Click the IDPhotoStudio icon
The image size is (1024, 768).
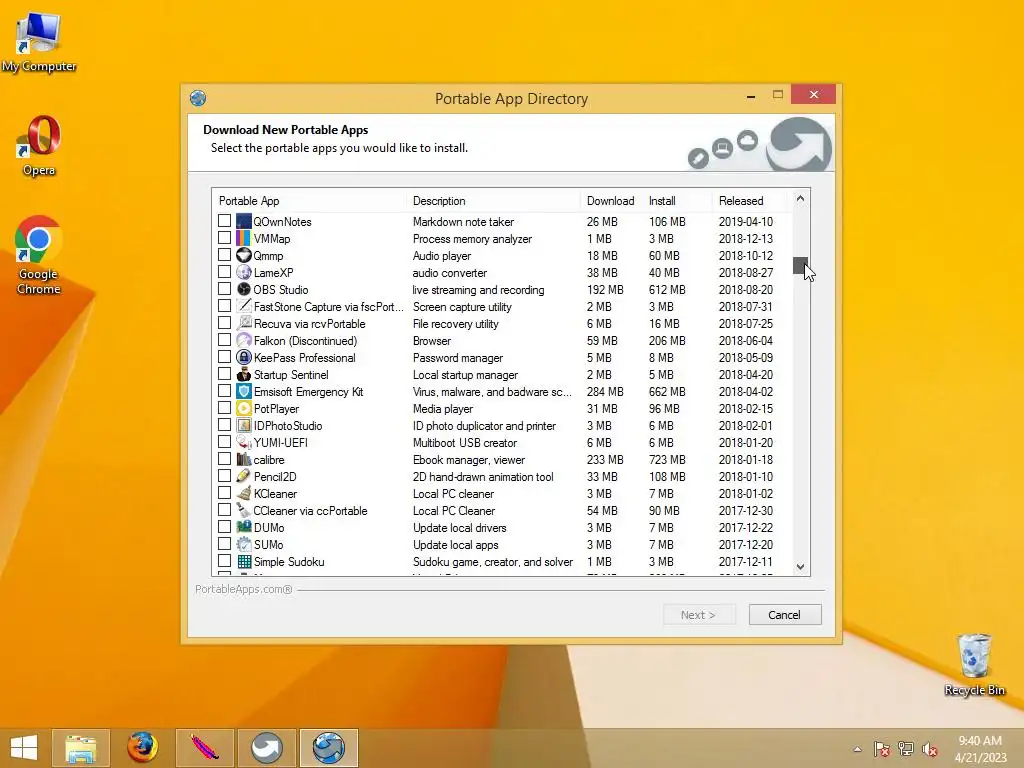(x=244, y=425)
